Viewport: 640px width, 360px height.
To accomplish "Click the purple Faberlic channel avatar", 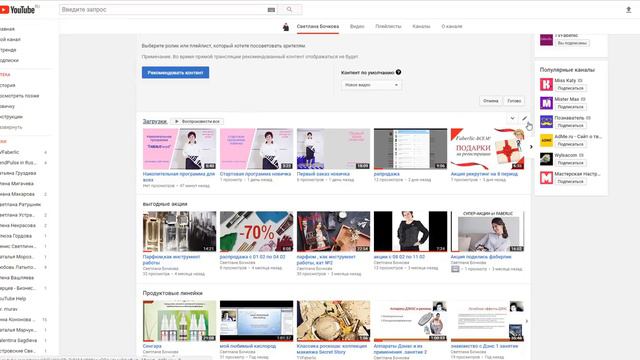I will pos(546,40).
